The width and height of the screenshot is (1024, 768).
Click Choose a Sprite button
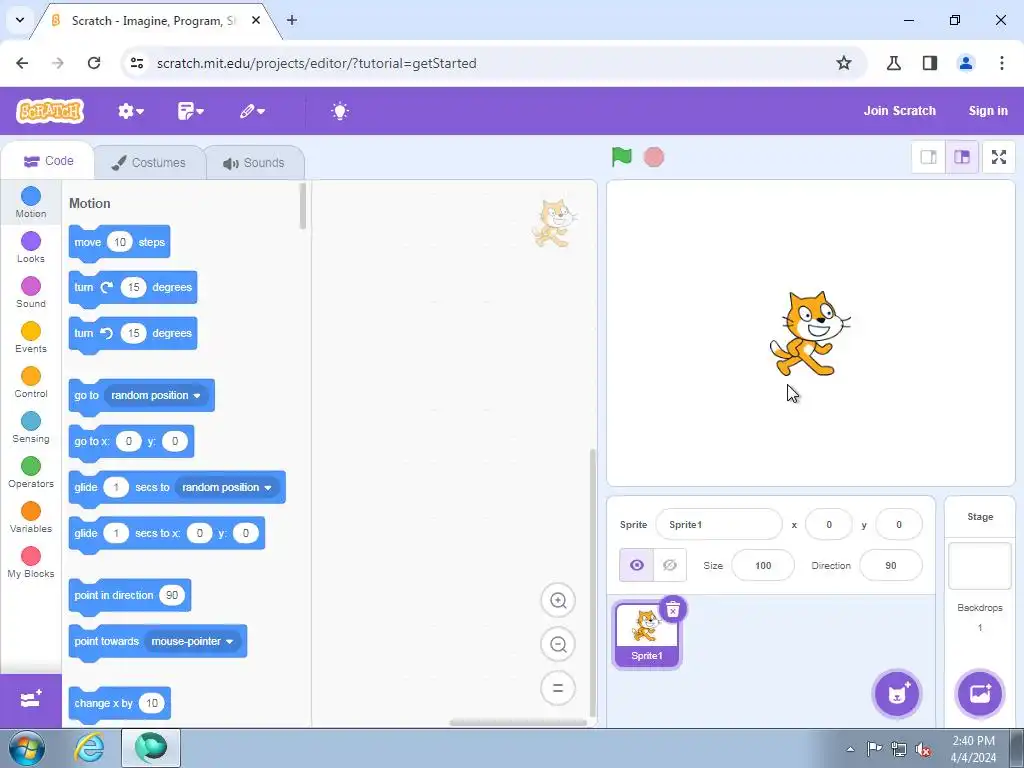[897, 694]
